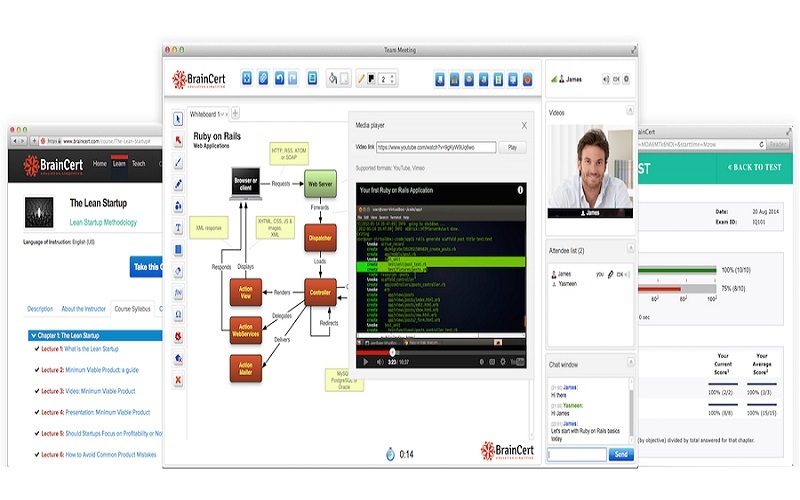Increase the stroke width stepper value
This screenshot has height=500, width=800.
pos(392,76)
